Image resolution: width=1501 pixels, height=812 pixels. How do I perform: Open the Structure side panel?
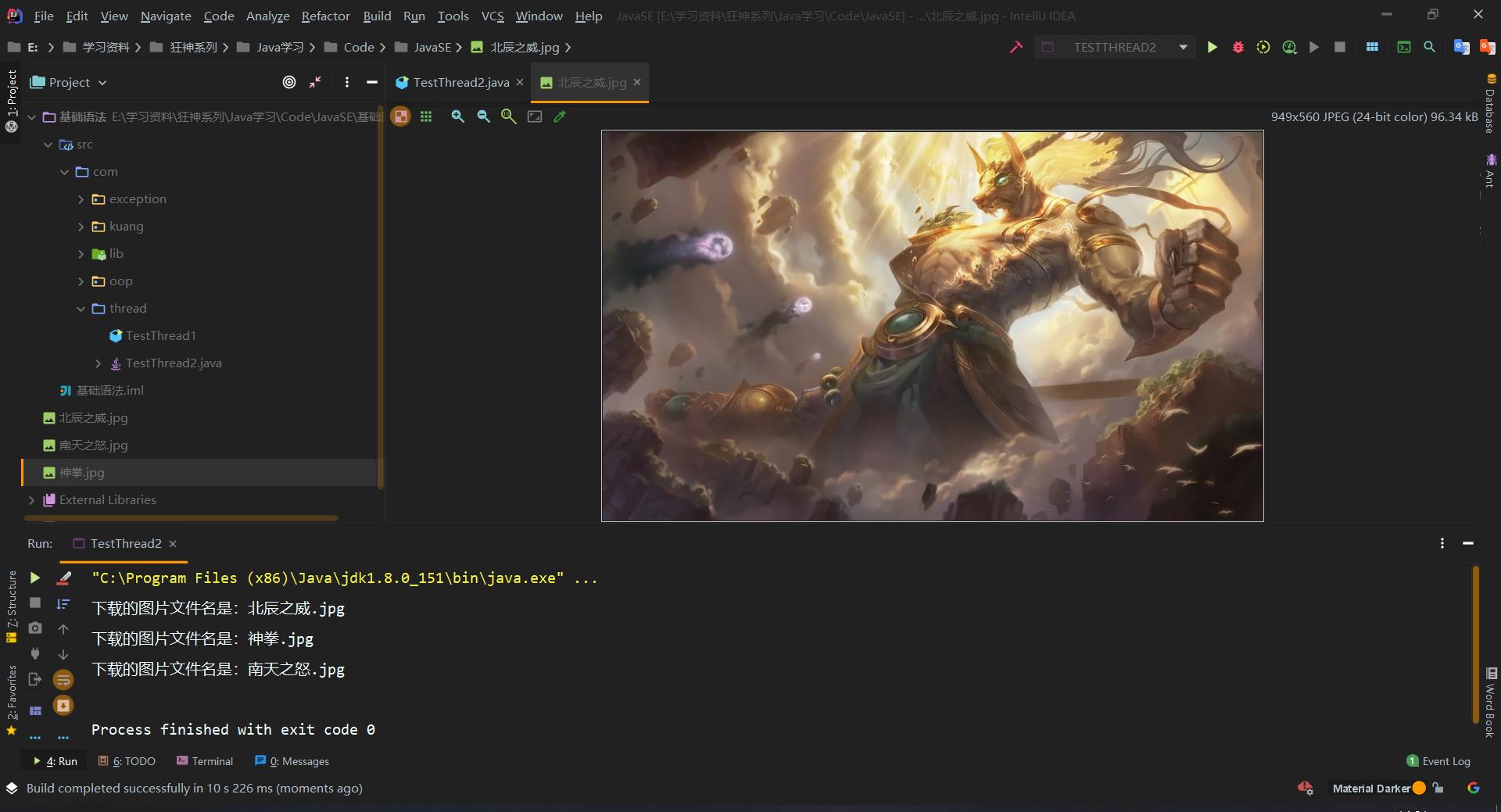(x=12, y=606)
